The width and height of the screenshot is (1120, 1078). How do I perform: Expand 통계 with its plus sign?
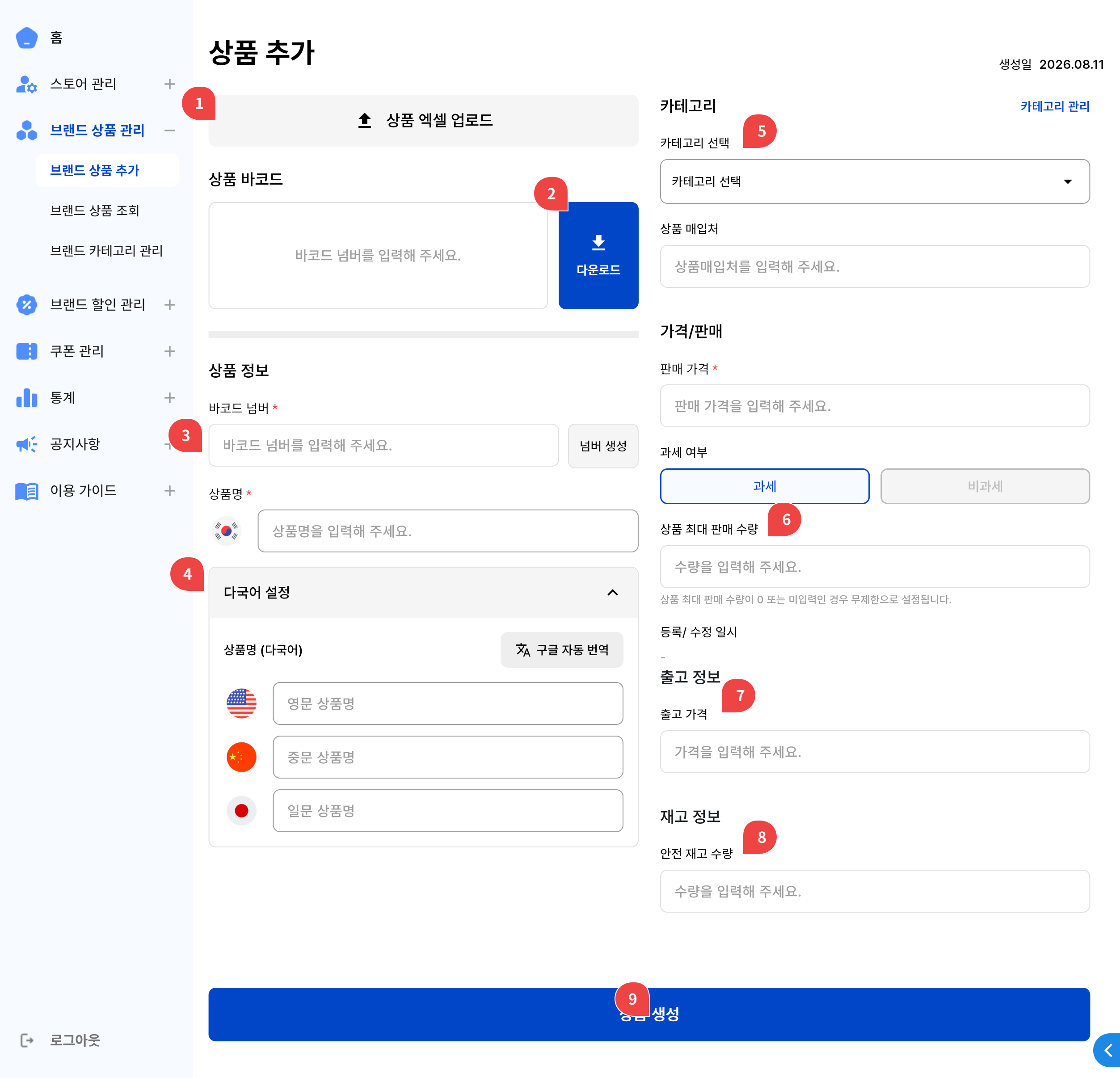(170, 397)
